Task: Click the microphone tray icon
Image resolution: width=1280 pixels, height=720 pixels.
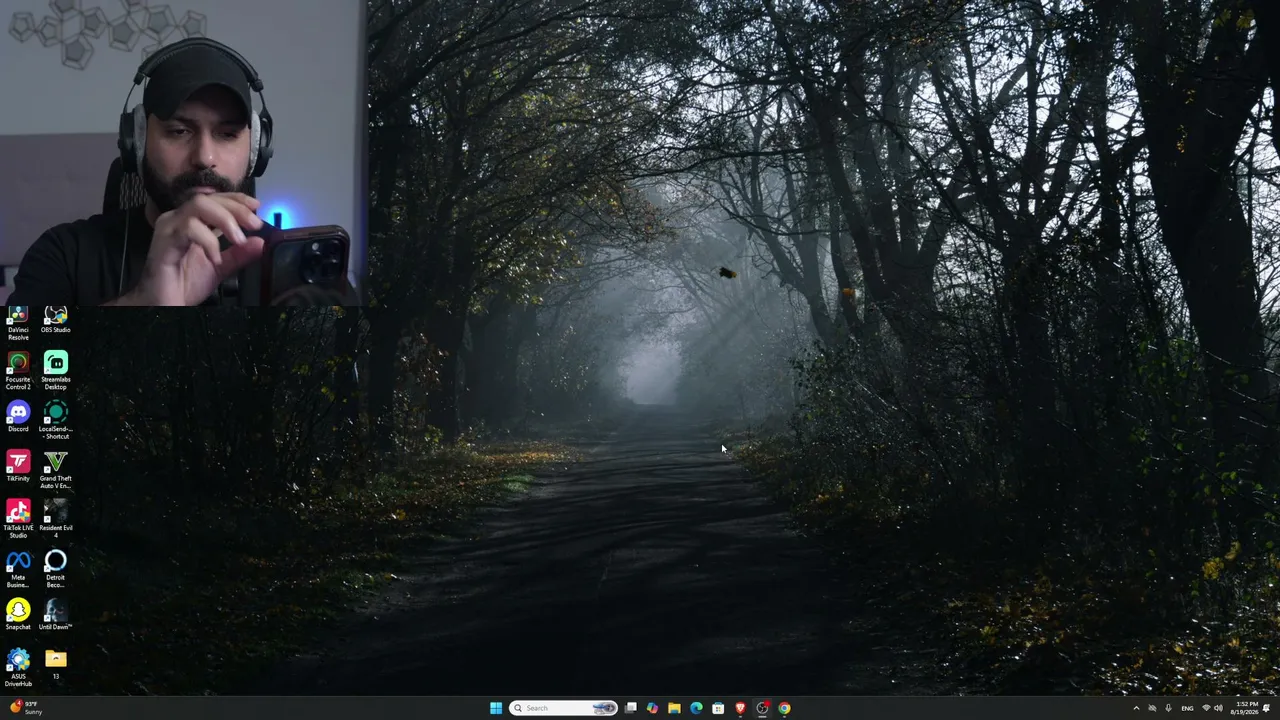Action: 1168,708
